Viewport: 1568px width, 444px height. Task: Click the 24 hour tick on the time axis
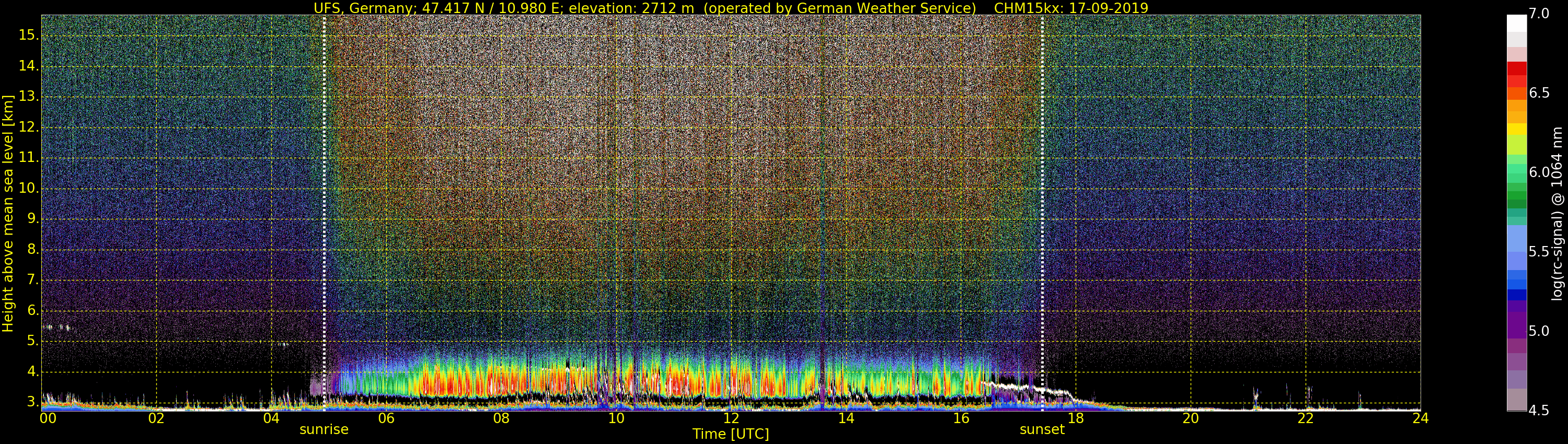[x=1420, y=418]
